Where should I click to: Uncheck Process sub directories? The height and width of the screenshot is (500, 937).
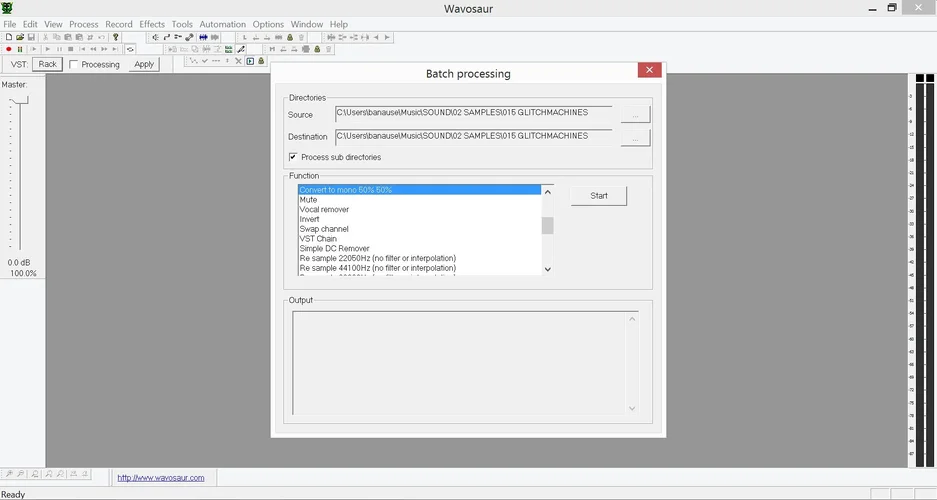(x=293, y=157)
